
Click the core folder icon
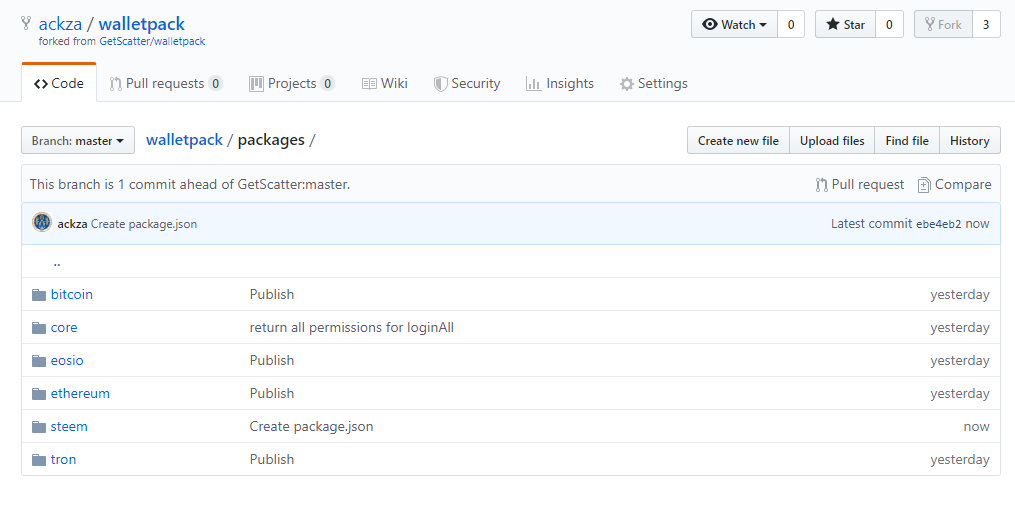pyautogui.click(x=39, y=328)
